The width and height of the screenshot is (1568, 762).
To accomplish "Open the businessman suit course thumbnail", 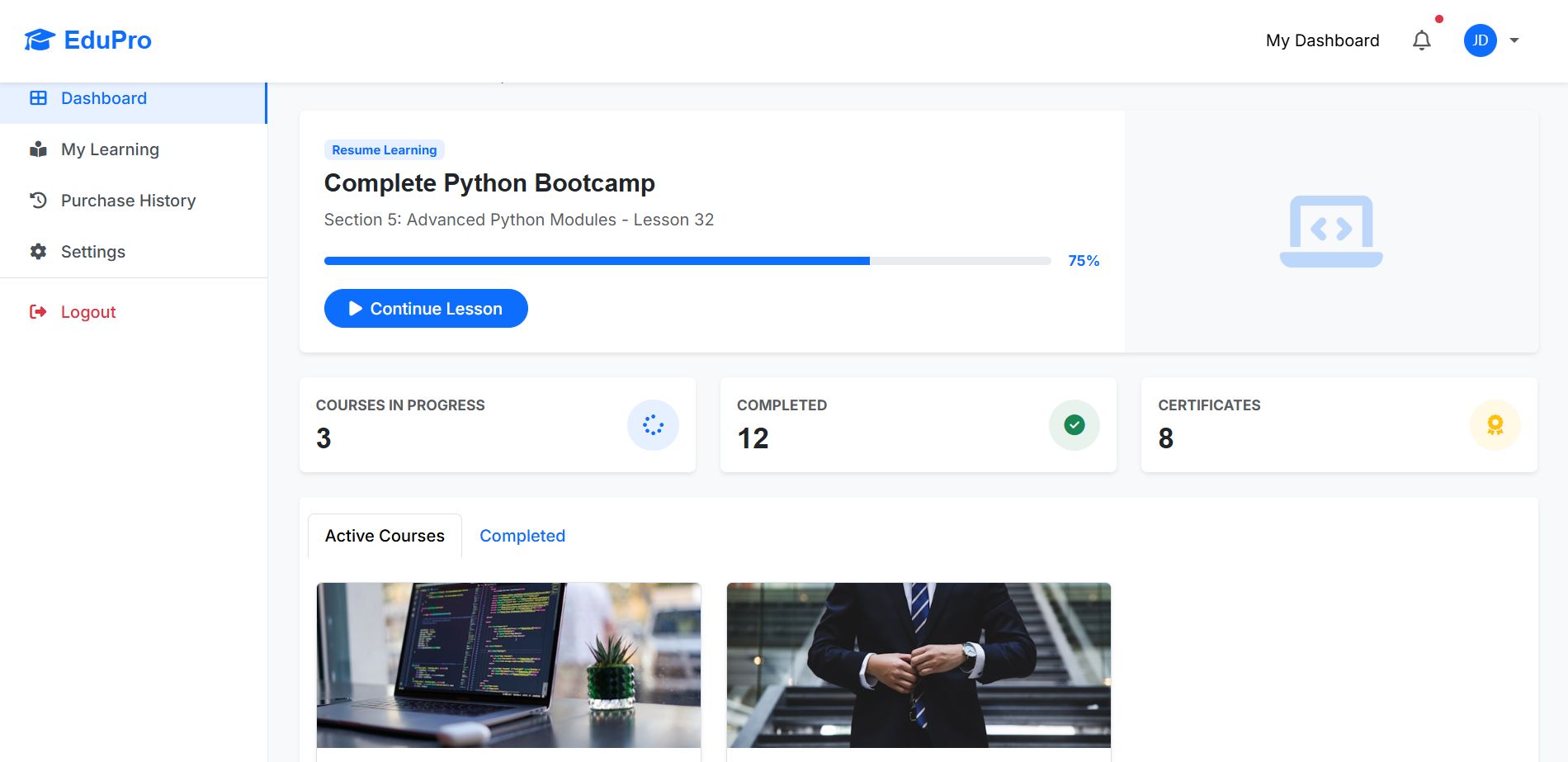I will pos(919,665).
